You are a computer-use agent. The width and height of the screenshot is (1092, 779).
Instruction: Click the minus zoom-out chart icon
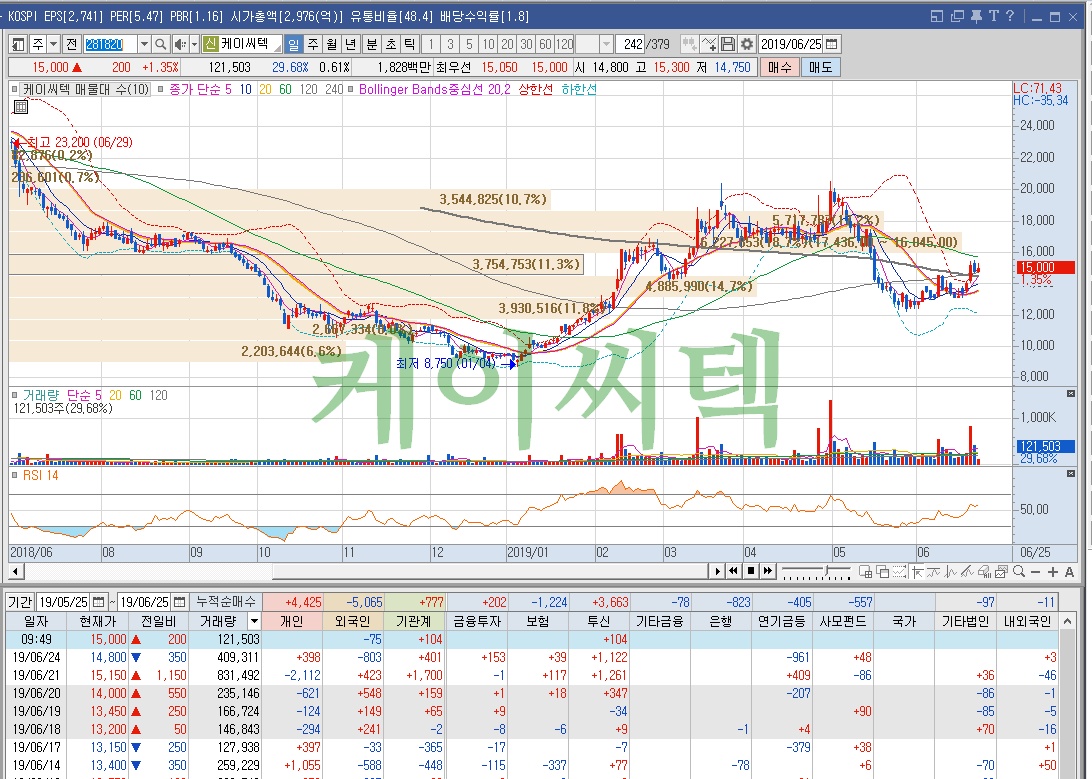1036,572
